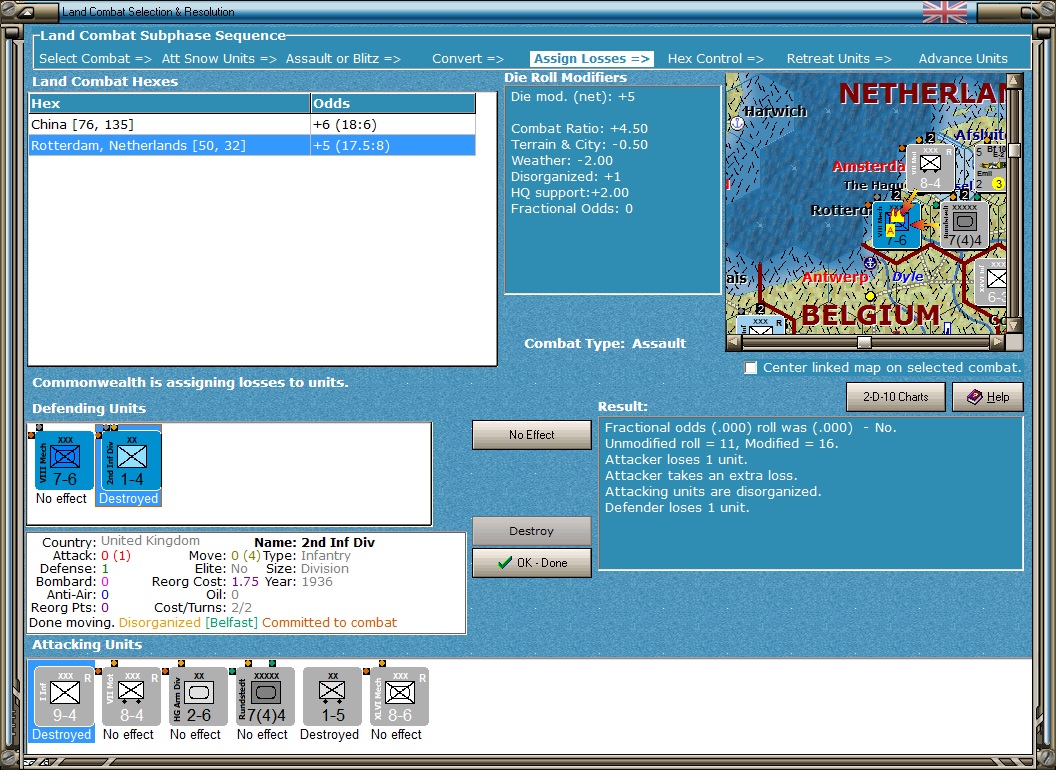The width and height of the screenshot is (1056, 770).
Task: Select the VII Mot attacking unit 8-4
Action: point(131,696)
